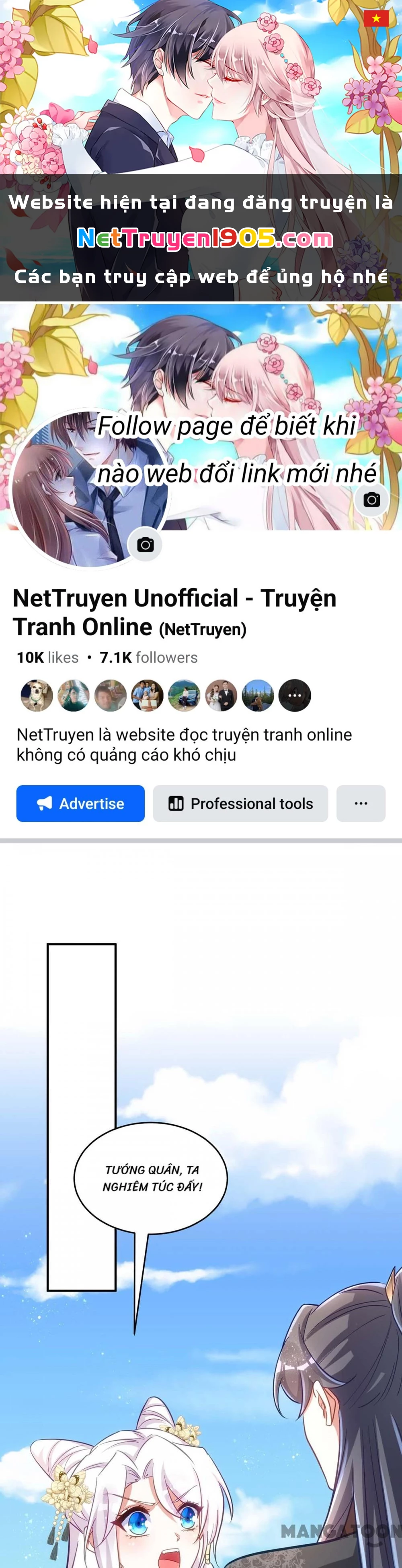Click the megaphone icon on Advertise
Viewport: 402px width, 1568px height.
[45, 803]
